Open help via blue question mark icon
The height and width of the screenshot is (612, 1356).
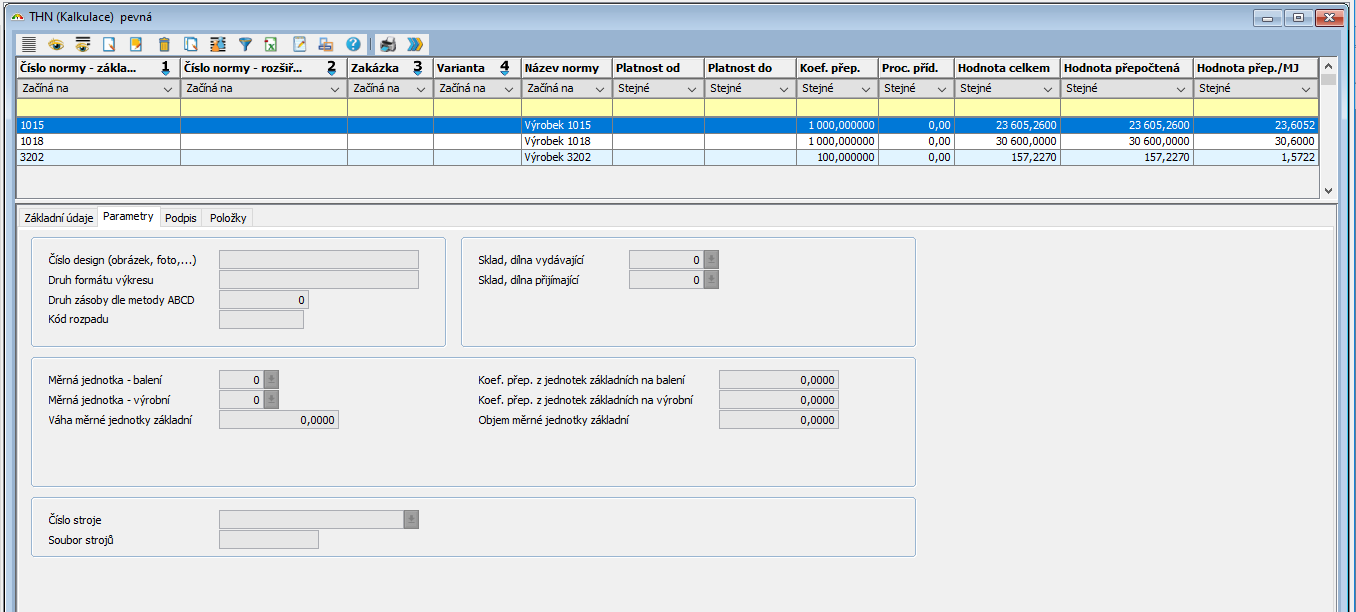tap(353, 44)
